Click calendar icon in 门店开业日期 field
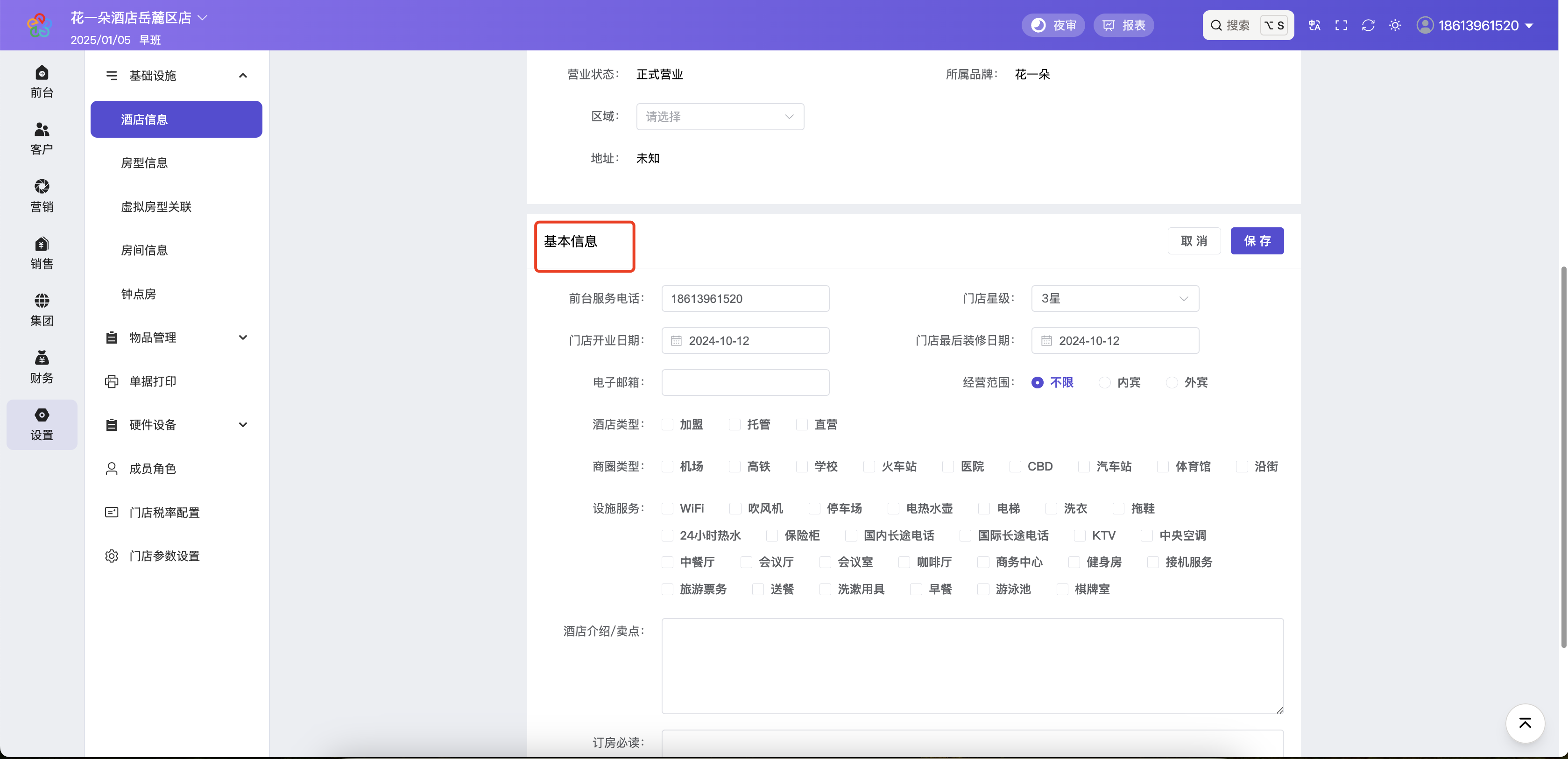Viewport: 1568px width, 759px height. (676, 341)
